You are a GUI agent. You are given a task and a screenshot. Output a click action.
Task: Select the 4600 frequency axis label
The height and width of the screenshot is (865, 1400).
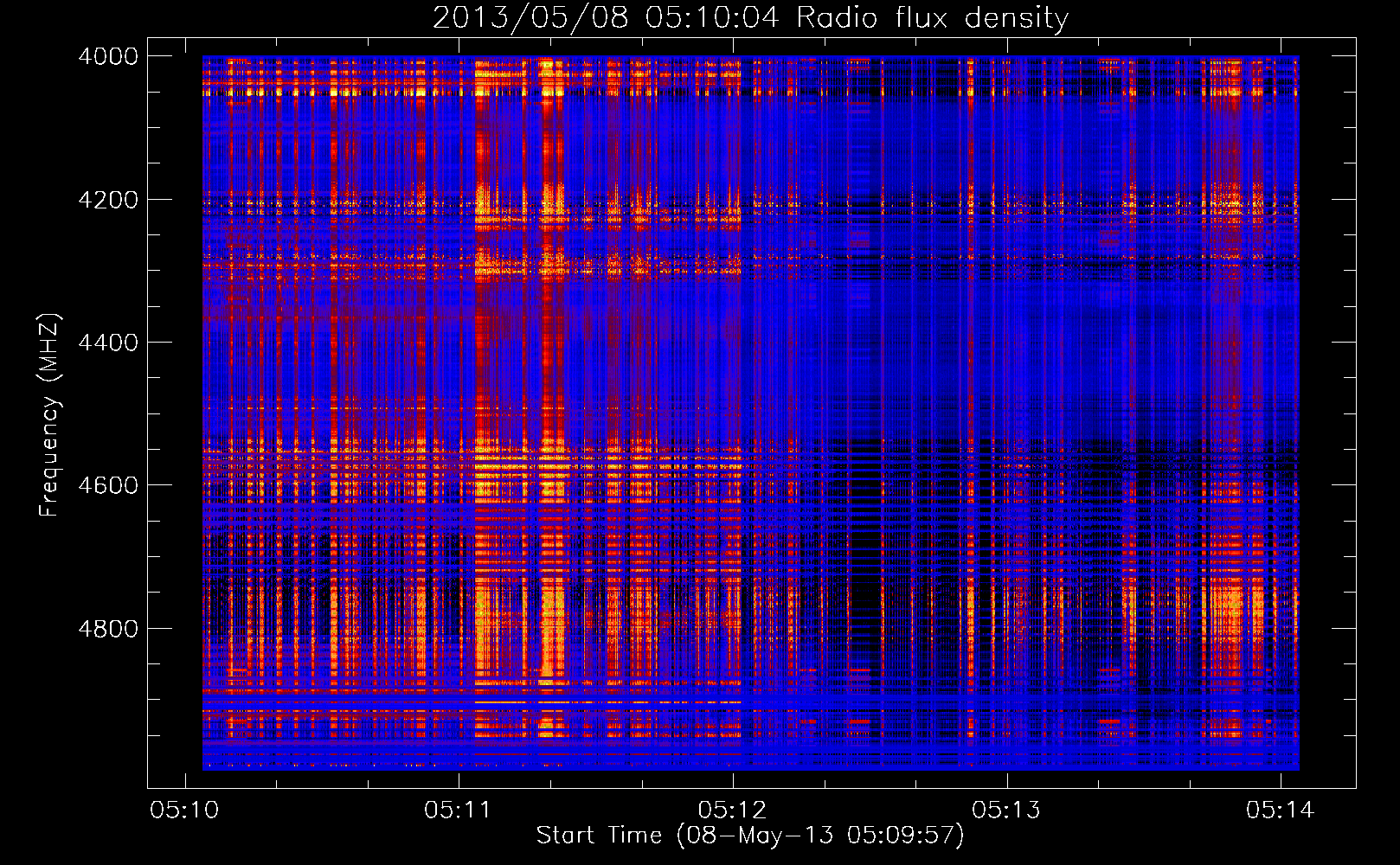108,485
